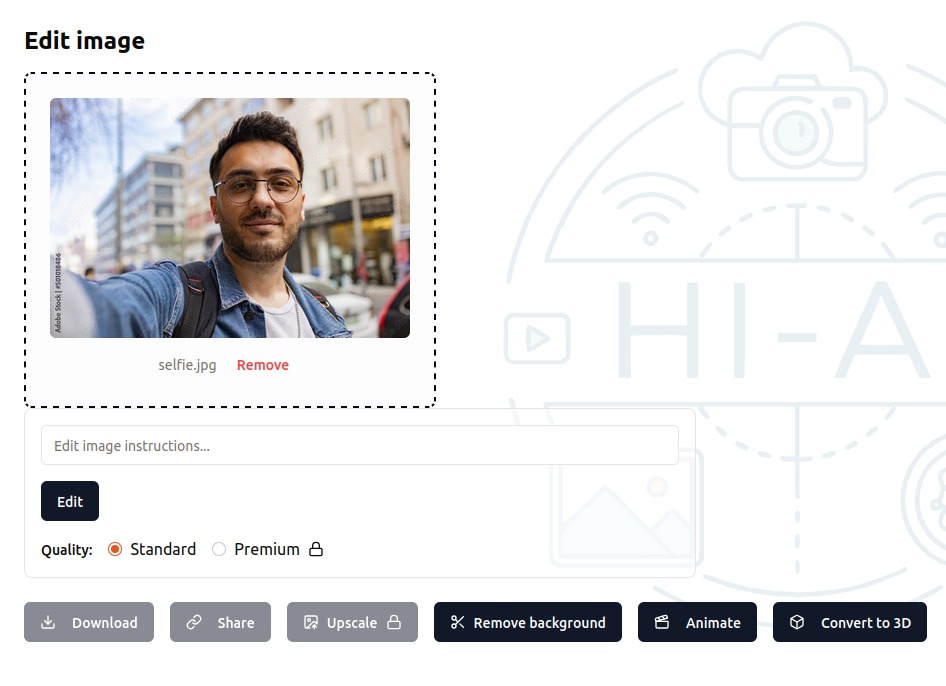Click the Remove background button label

[539, 622]
